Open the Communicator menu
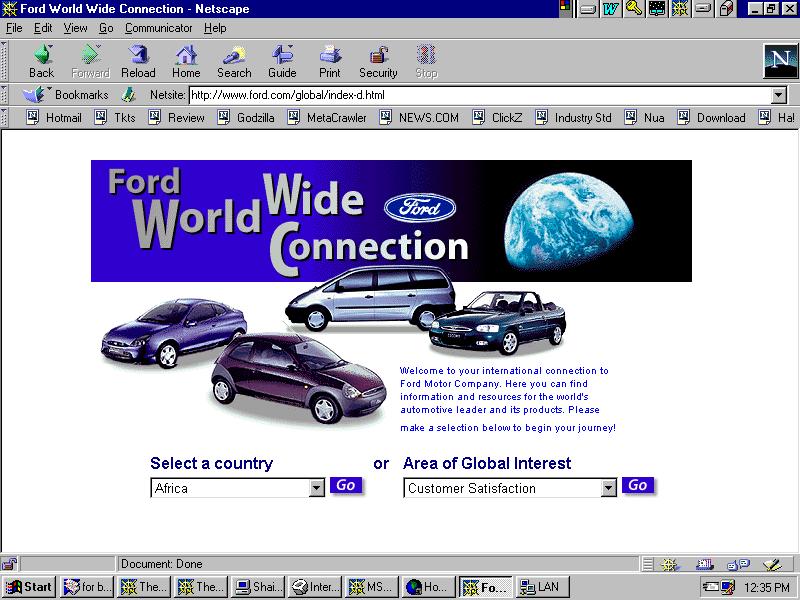The width and height of the screenshot is (800, 600). (x=159, y=28)
